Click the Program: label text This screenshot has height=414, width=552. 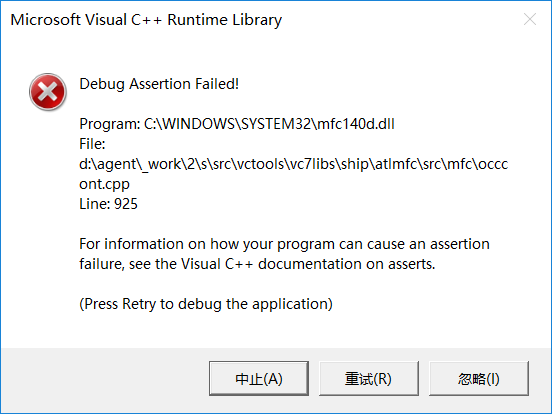(109, 124)
